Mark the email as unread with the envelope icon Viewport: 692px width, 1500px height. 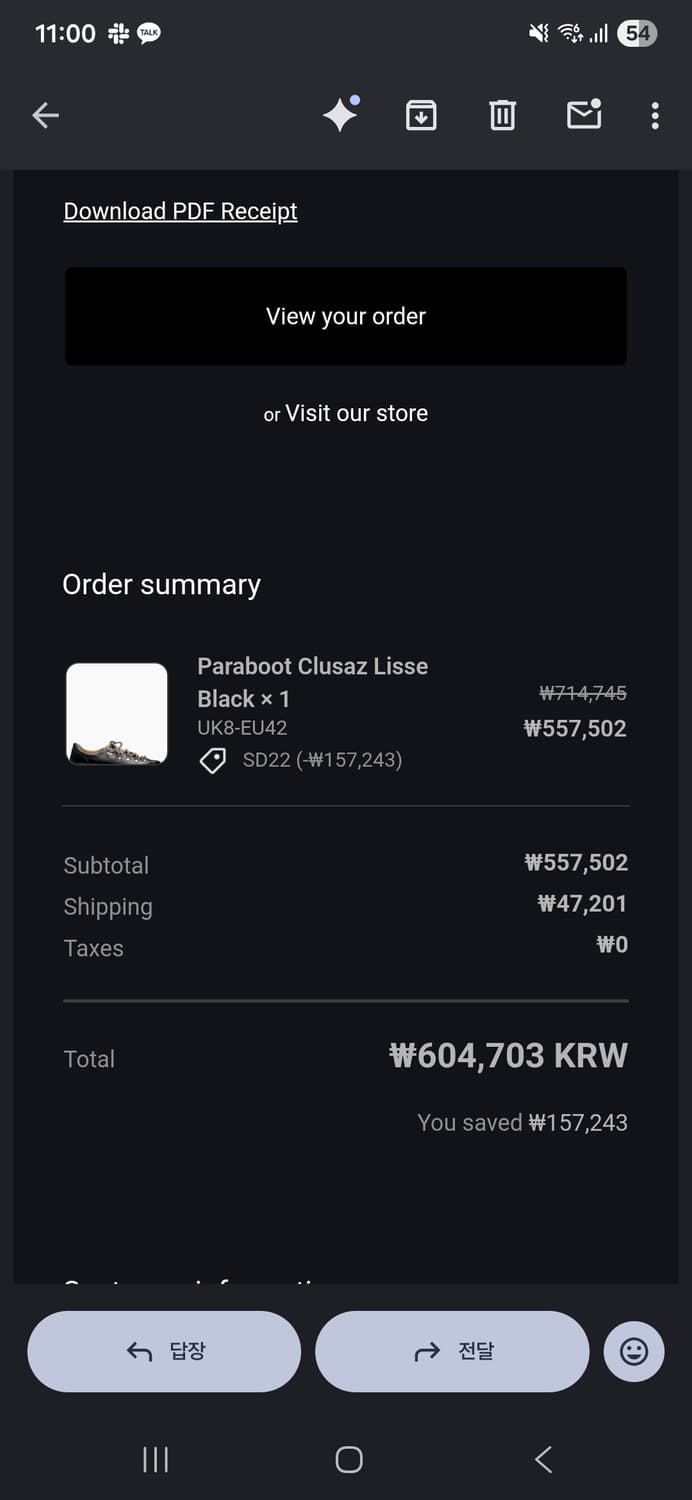584,116
